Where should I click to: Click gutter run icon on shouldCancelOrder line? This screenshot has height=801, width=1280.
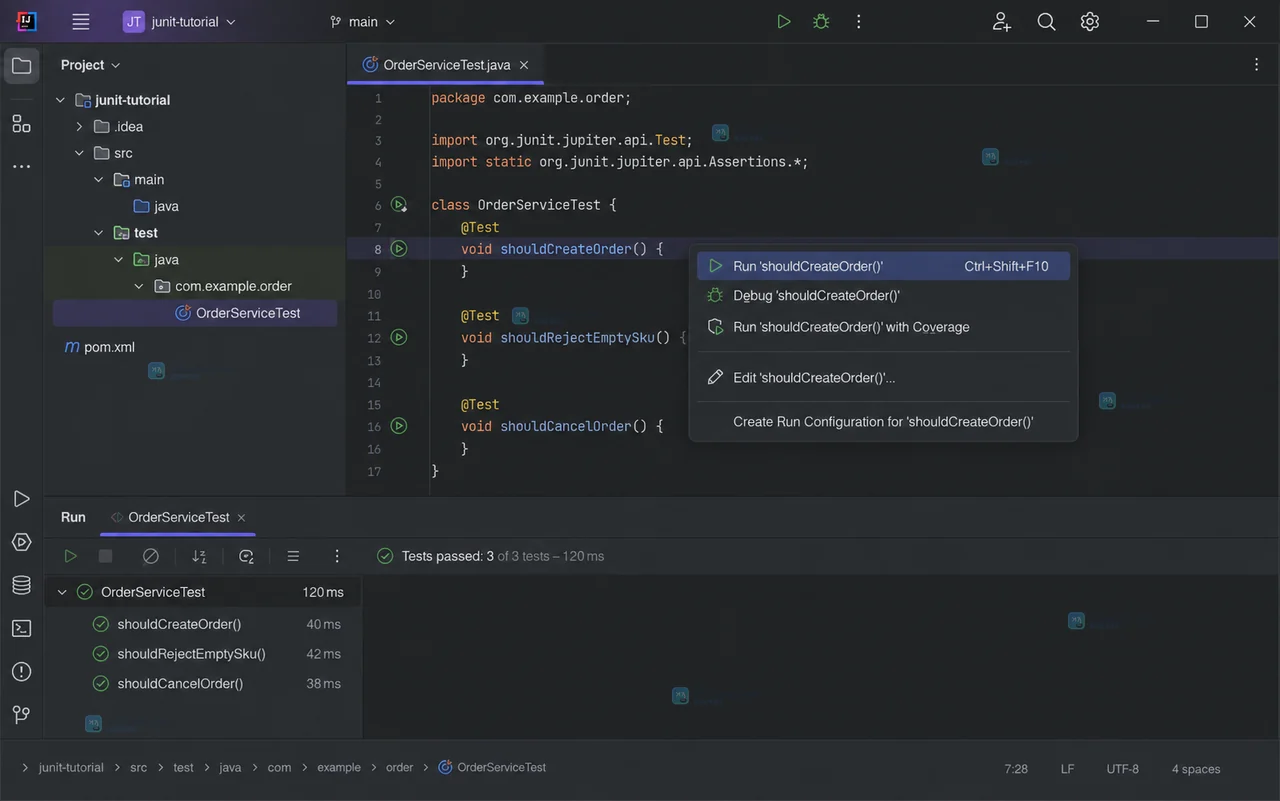coord(399,426)
